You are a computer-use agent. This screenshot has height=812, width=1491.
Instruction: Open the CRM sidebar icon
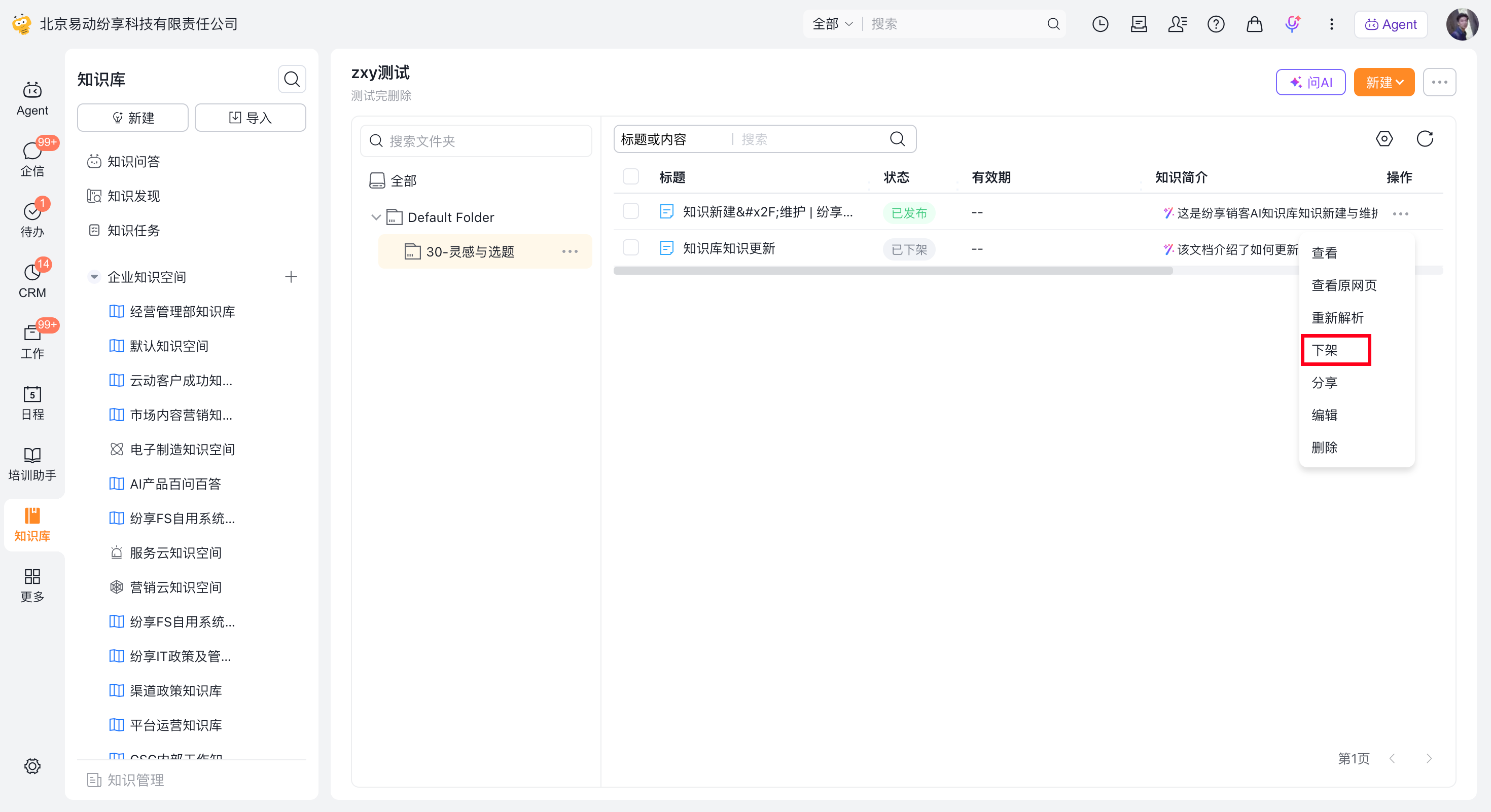[x=32, y=280]
